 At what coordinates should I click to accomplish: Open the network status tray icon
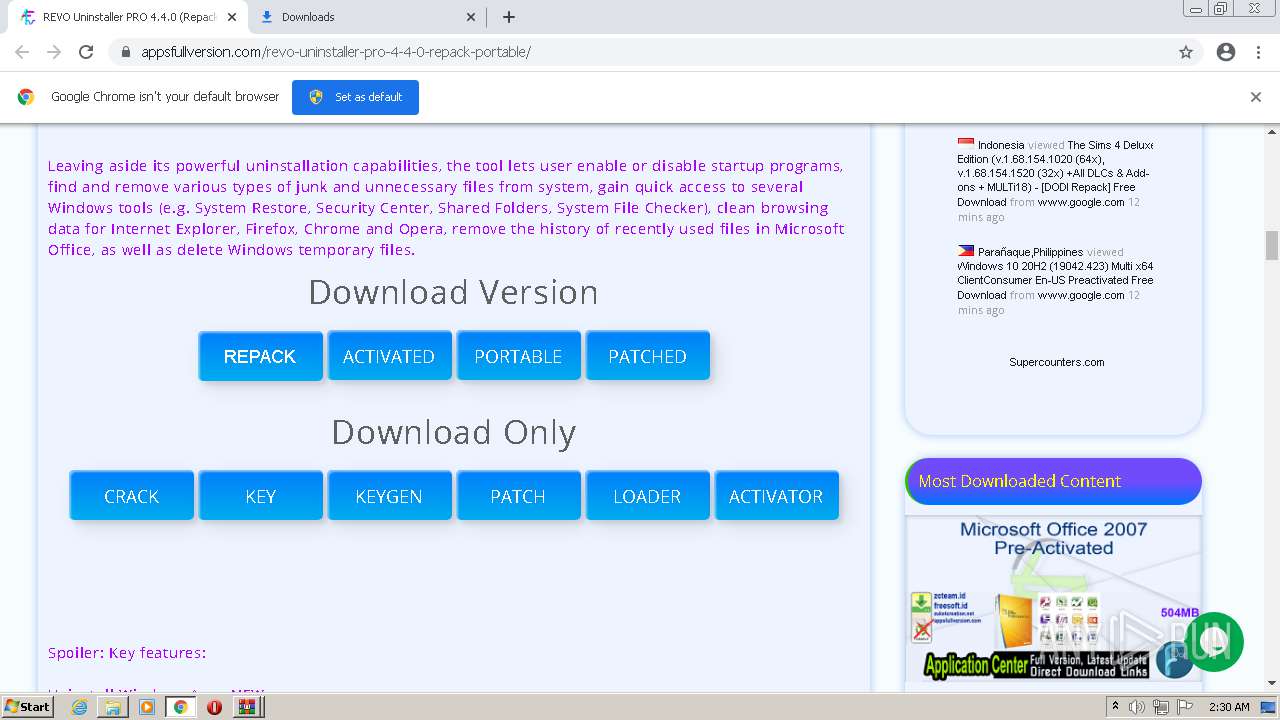coord(1160,707)
